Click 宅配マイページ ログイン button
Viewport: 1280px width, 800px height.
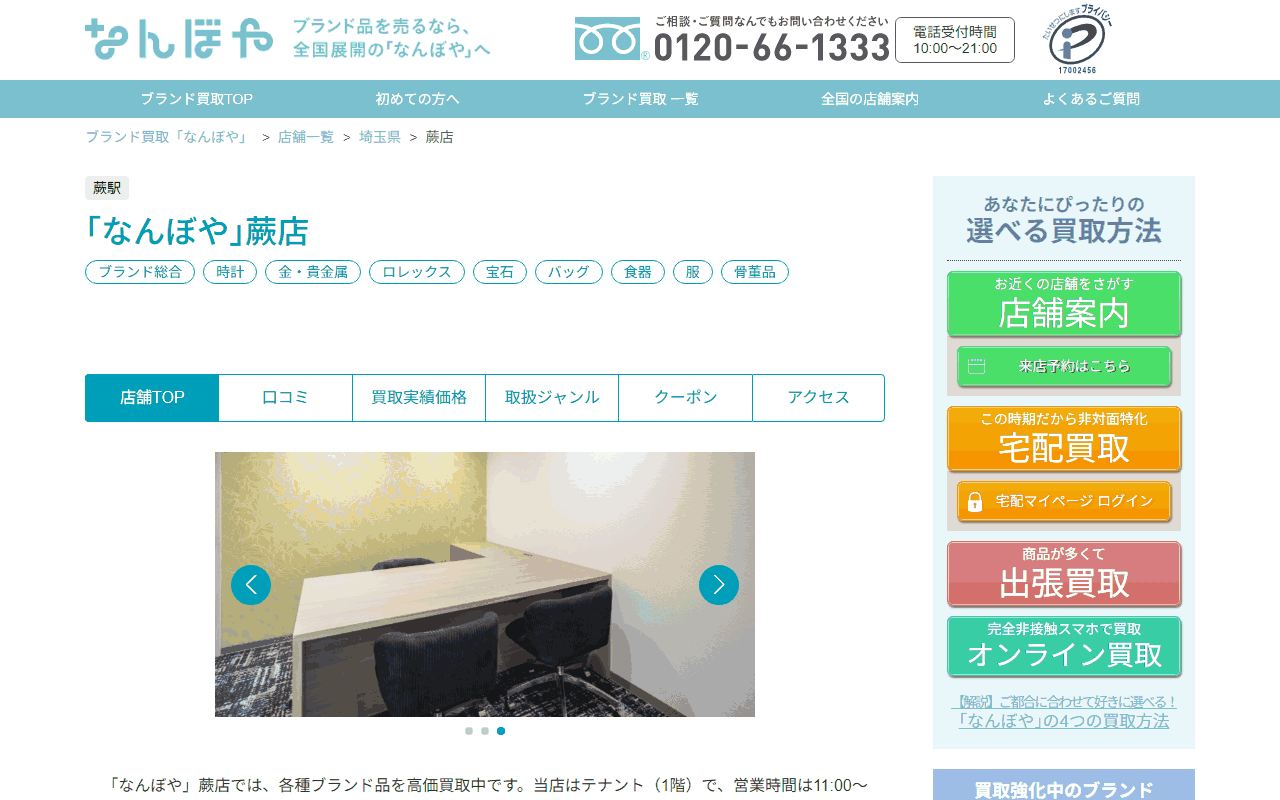pos(1064,501)
